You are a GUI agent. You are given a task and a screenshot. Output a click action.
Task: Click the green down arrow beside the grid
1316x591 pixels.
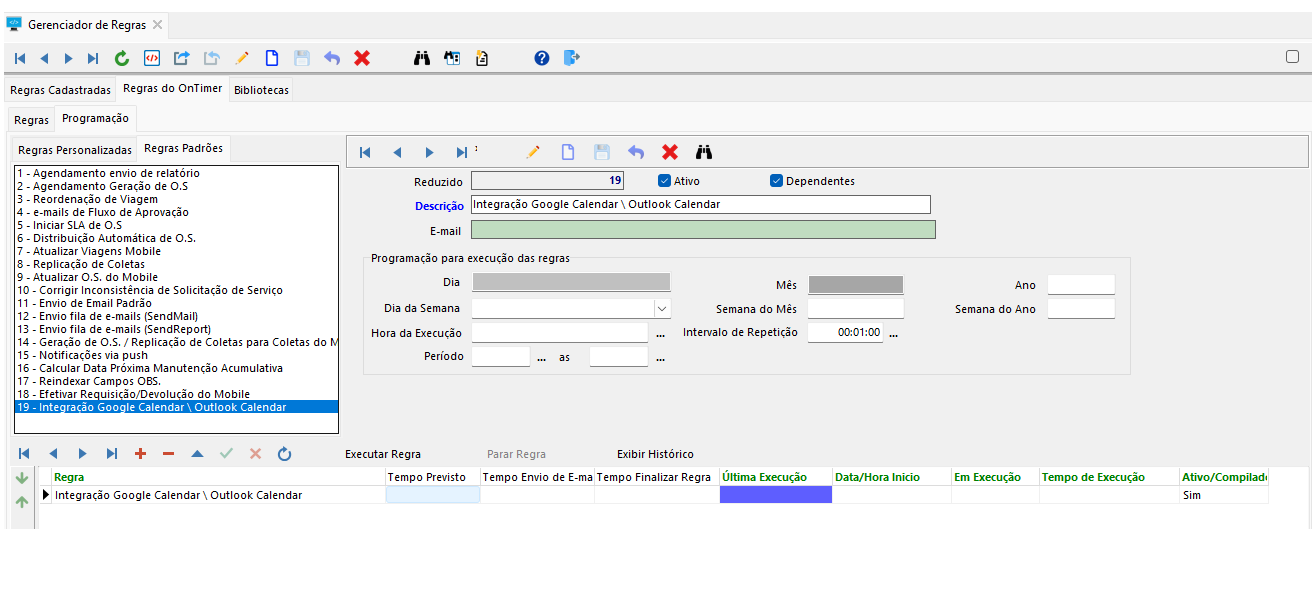point(22,479)
